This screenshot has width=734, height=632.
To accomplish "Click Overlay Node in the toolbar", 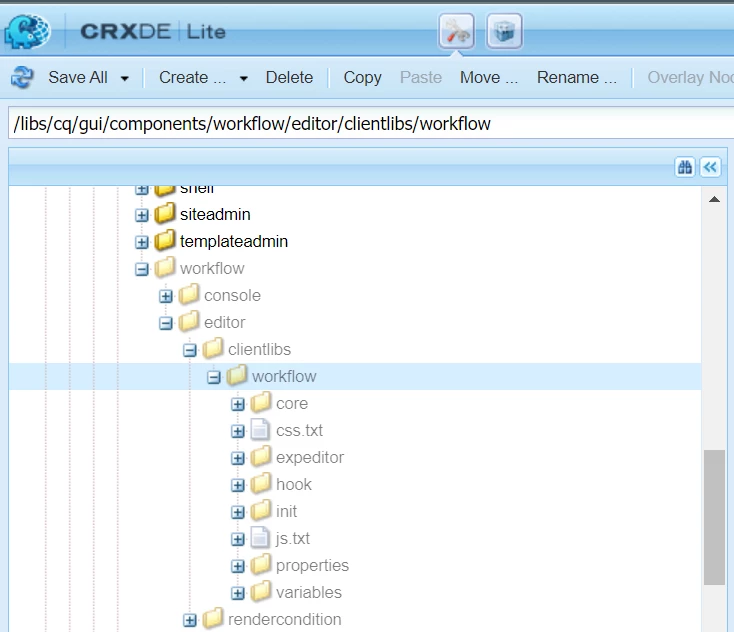I will click(690, 77).
